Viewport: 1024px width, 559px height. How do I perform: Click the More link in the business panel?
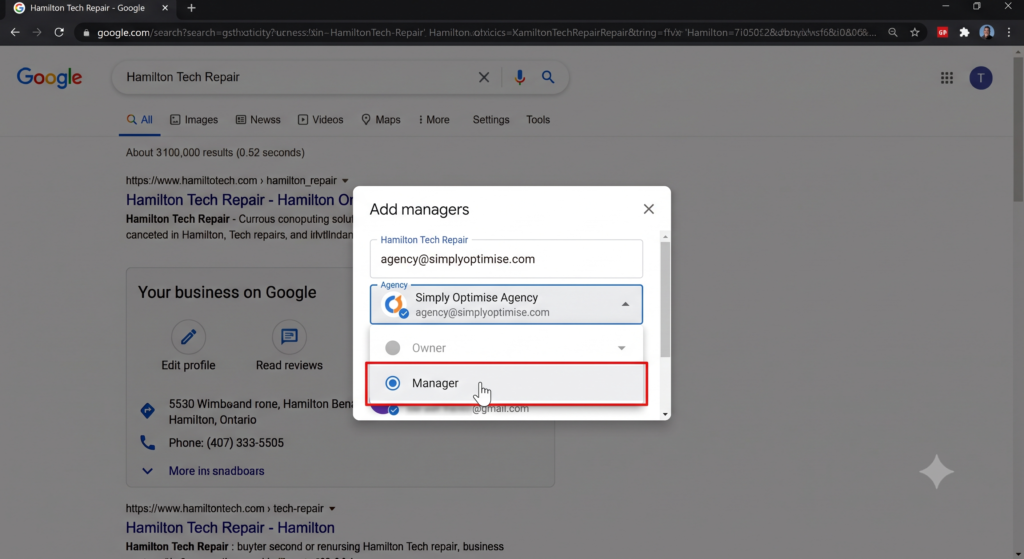tap(216, 471)
